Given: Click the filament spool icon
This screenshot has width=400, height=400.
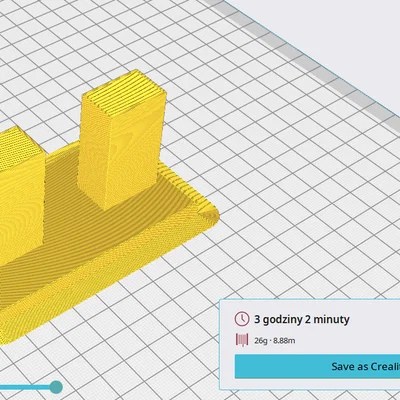Looking at the screenshot, I should (242, 340).
